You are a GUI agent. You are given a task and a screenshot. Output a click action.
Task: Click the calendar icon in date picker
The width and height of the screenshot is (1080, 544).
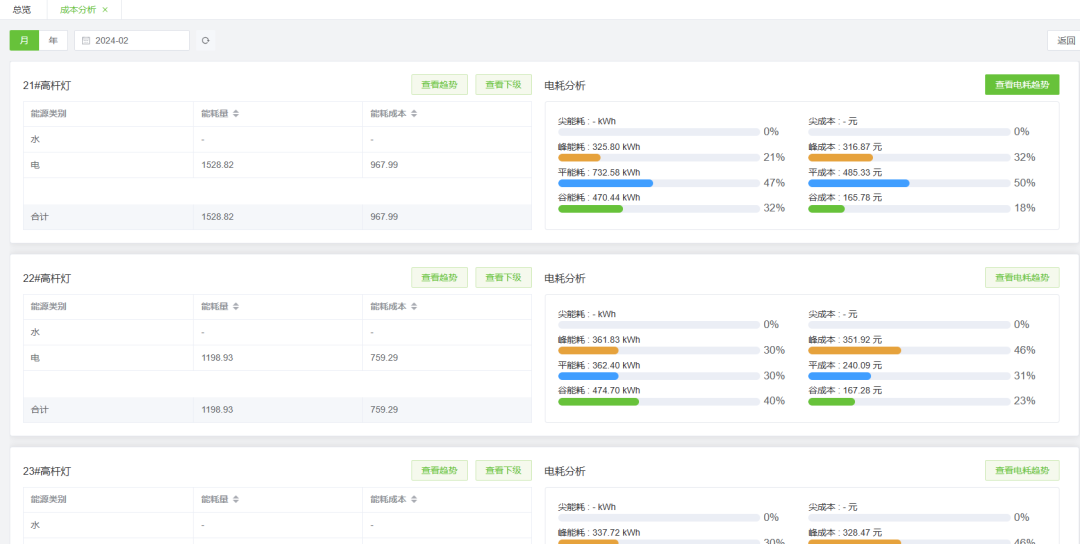[86, 41]
